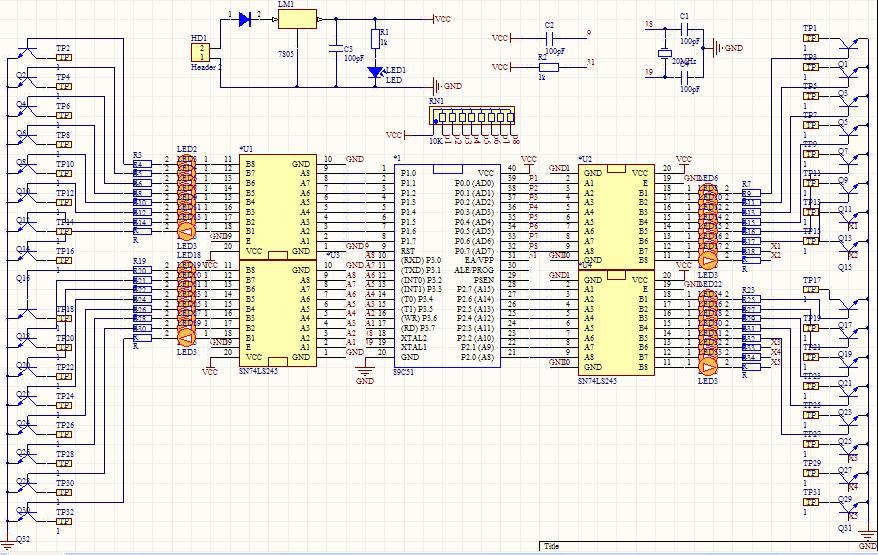The height and width of the screenshot is (555, 878).
Task: Select capacitor C1 beside pin 18
Action: (x=685, y=31)
